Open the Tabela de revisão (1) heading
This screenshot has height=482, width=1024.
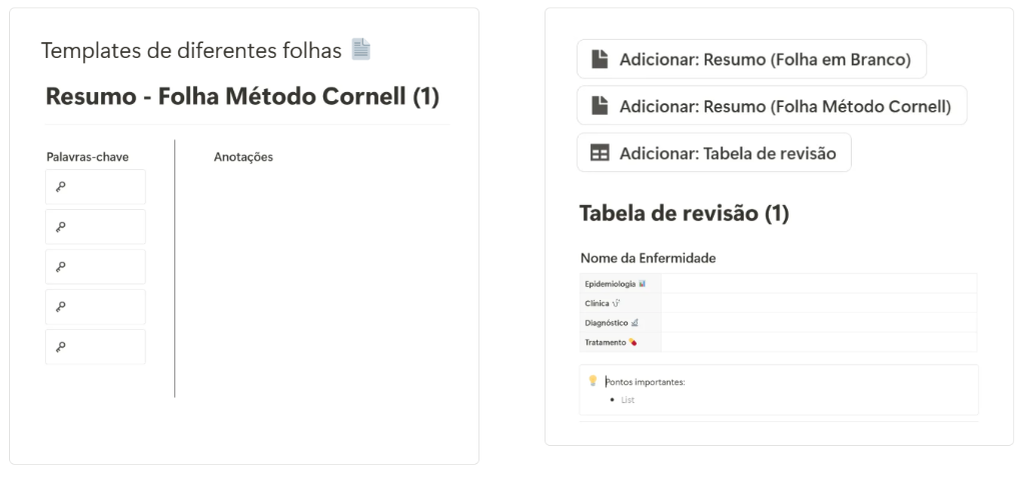(684, 214)
